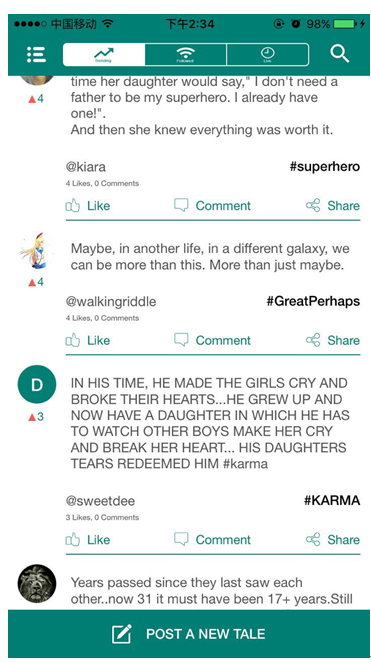Comment on the #KARMA tale

(212, 540)
